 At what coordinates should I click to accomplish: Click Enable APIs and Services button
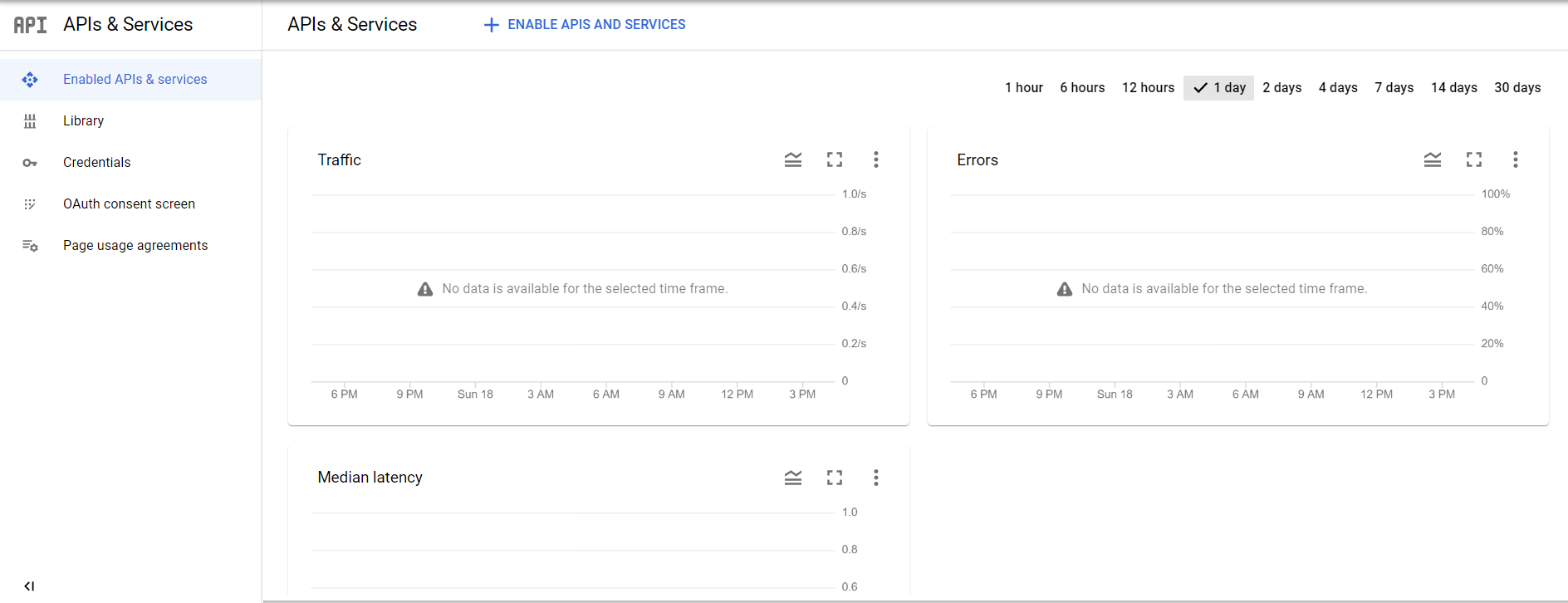585,25
